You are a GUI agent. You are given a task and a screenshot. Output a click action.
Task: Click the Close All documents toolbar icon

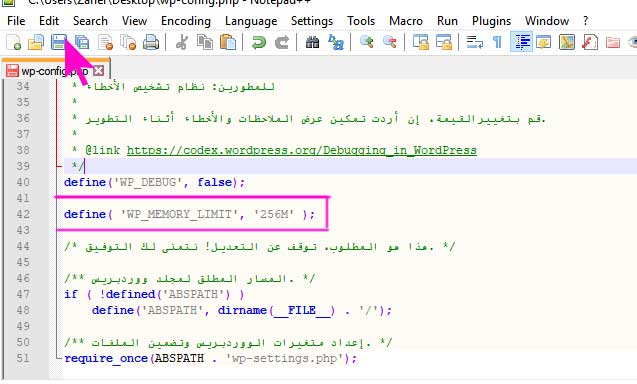click(x=128, y=42)
